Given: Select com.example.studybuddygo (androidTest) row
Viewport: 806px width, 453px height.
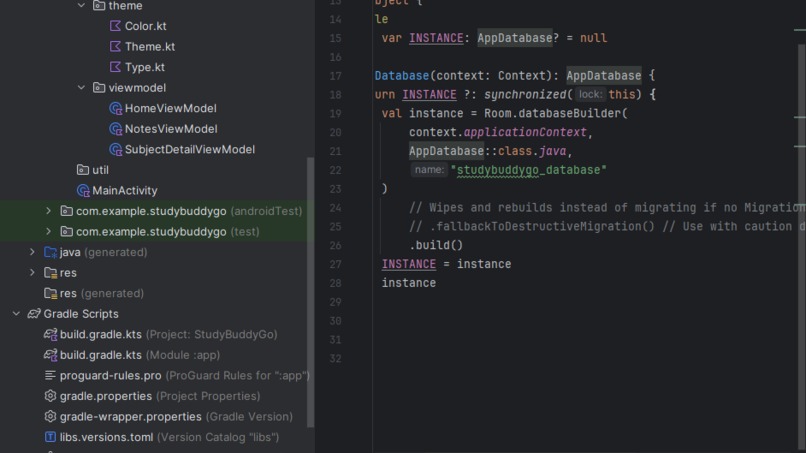Looking at the screenshot, I should pos(154,211).
